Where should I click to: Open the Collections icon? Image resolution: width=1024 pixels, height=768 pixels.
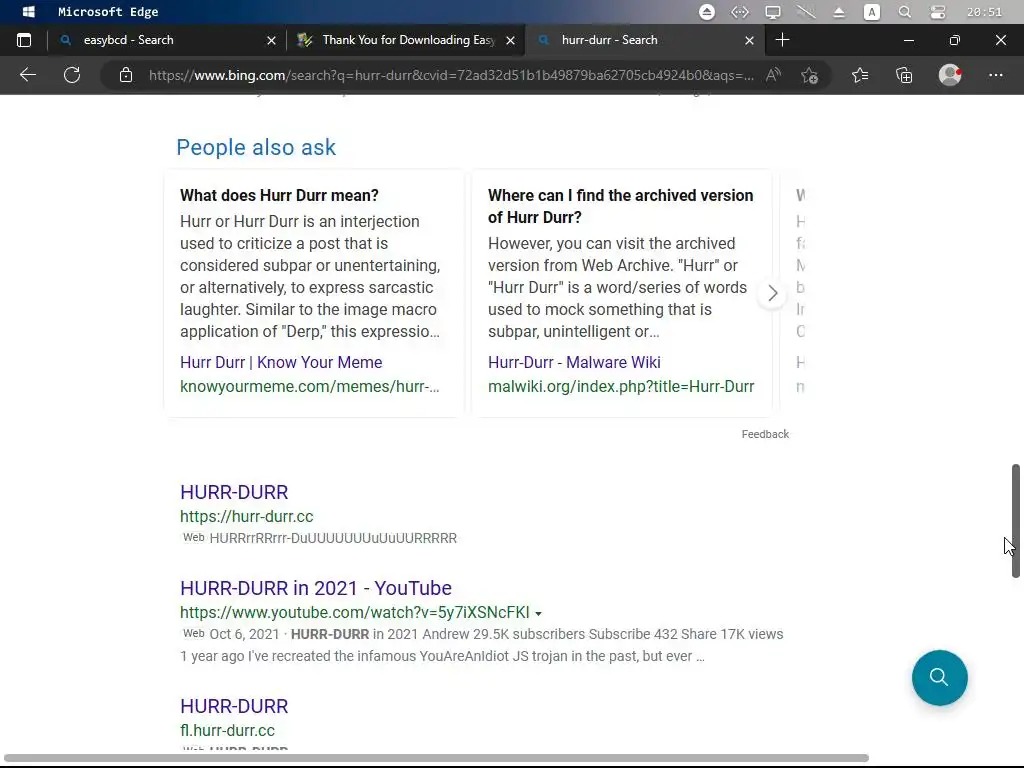904,75
